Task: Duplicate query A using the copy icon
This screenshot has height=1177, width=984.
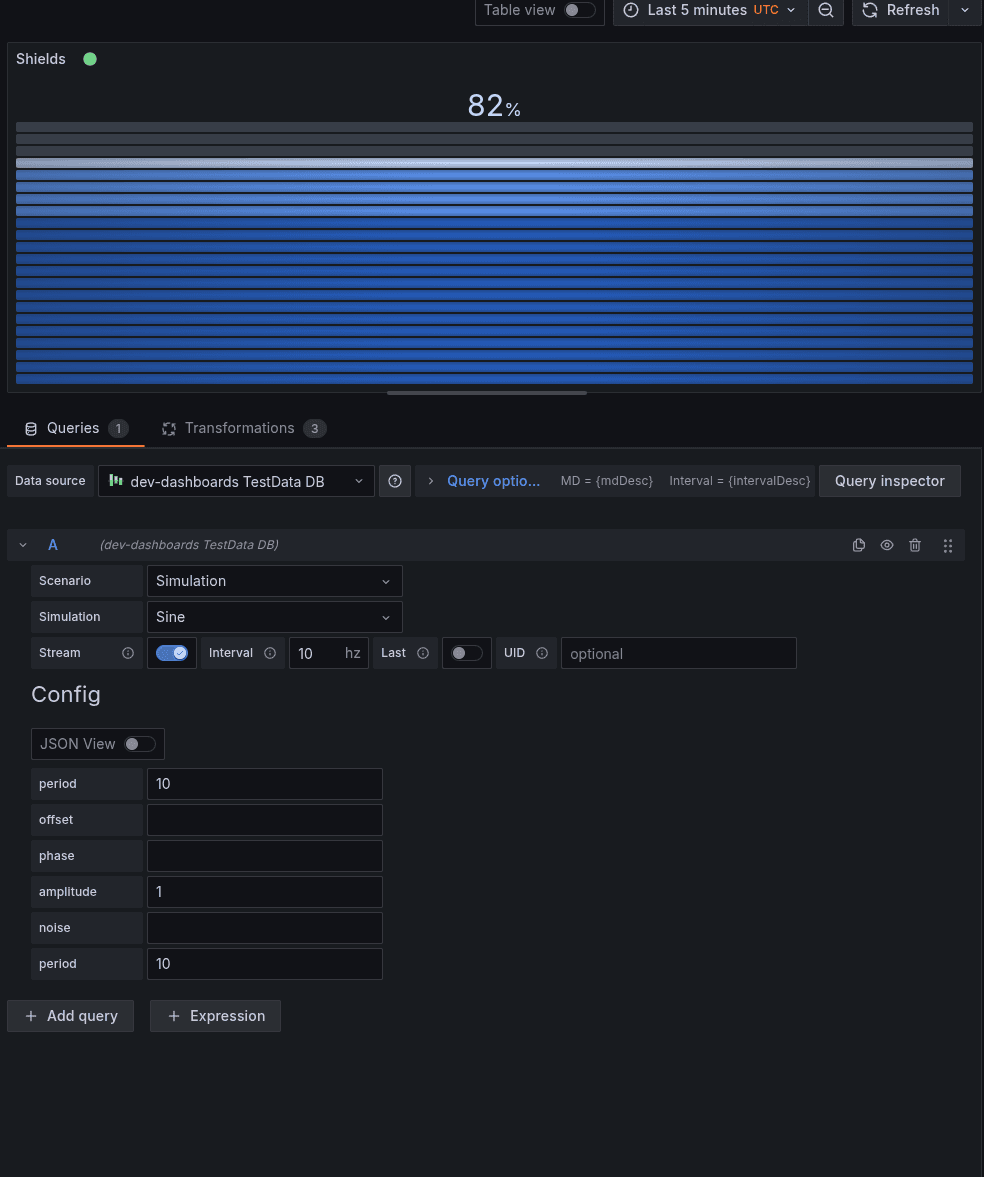Action: tap(858, 545)
